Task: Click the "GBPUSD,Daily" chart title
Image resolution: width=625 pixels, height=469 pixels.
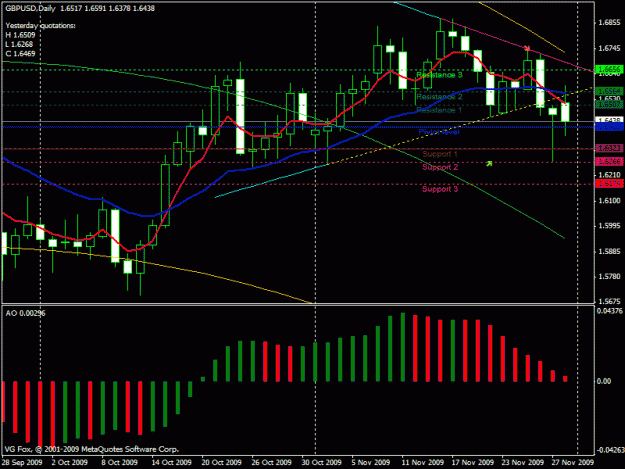Action: tap(30, 8)
